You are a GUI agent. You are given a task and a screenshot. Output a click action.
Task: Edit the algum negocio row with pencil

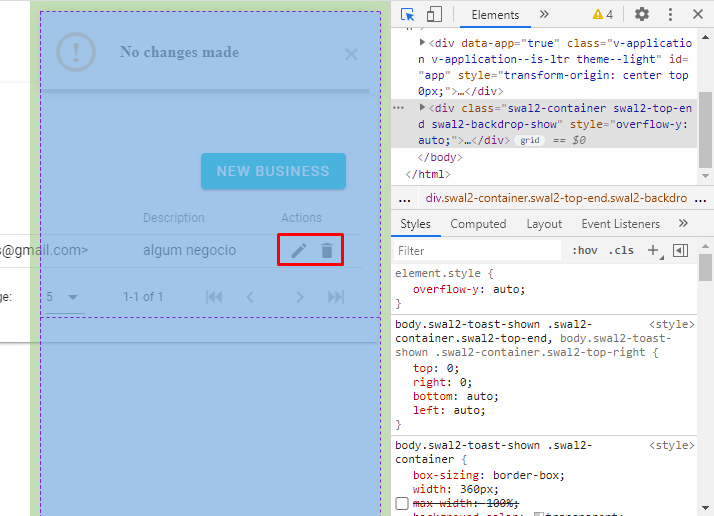(299, 250)
